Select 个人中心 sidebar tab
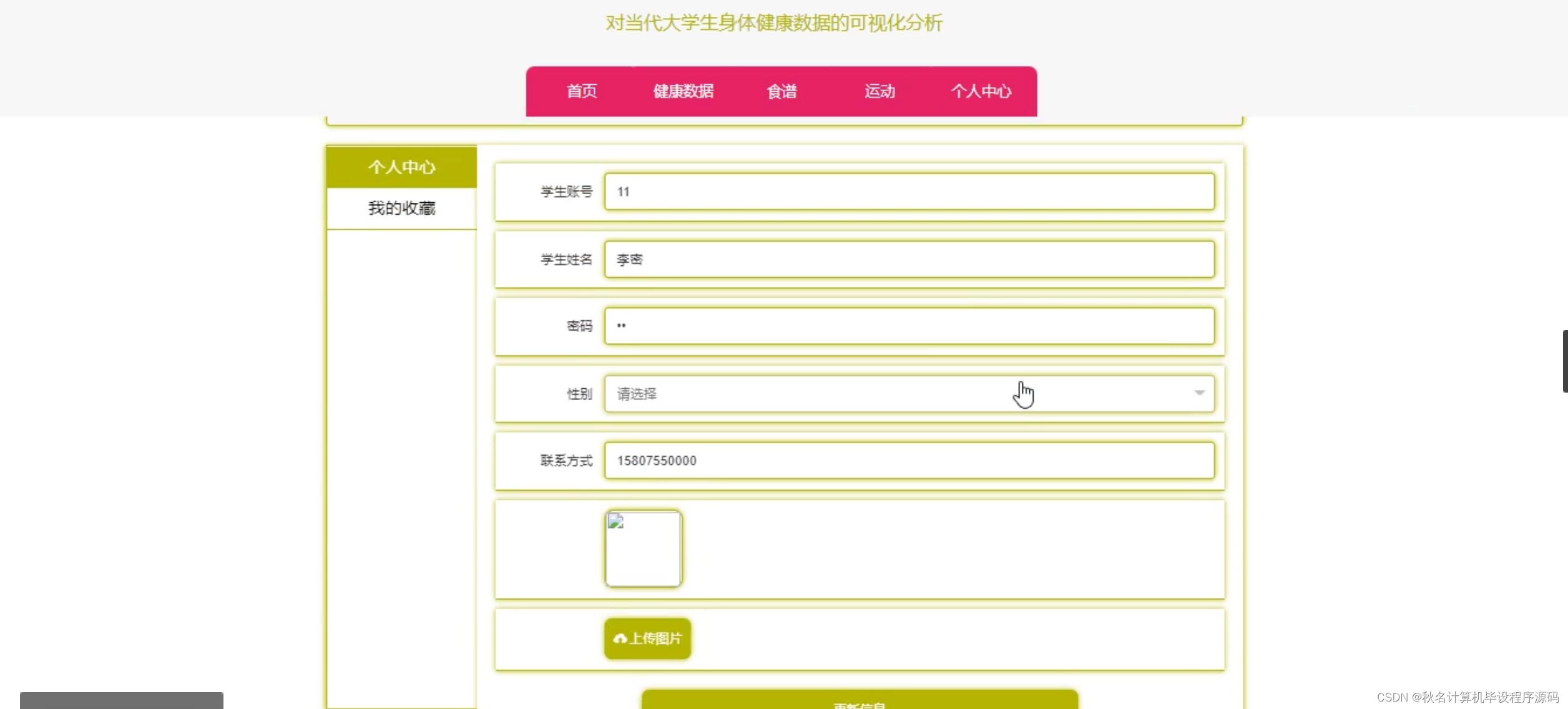Screen dimensions: 1568x709 tap(401, 167)
